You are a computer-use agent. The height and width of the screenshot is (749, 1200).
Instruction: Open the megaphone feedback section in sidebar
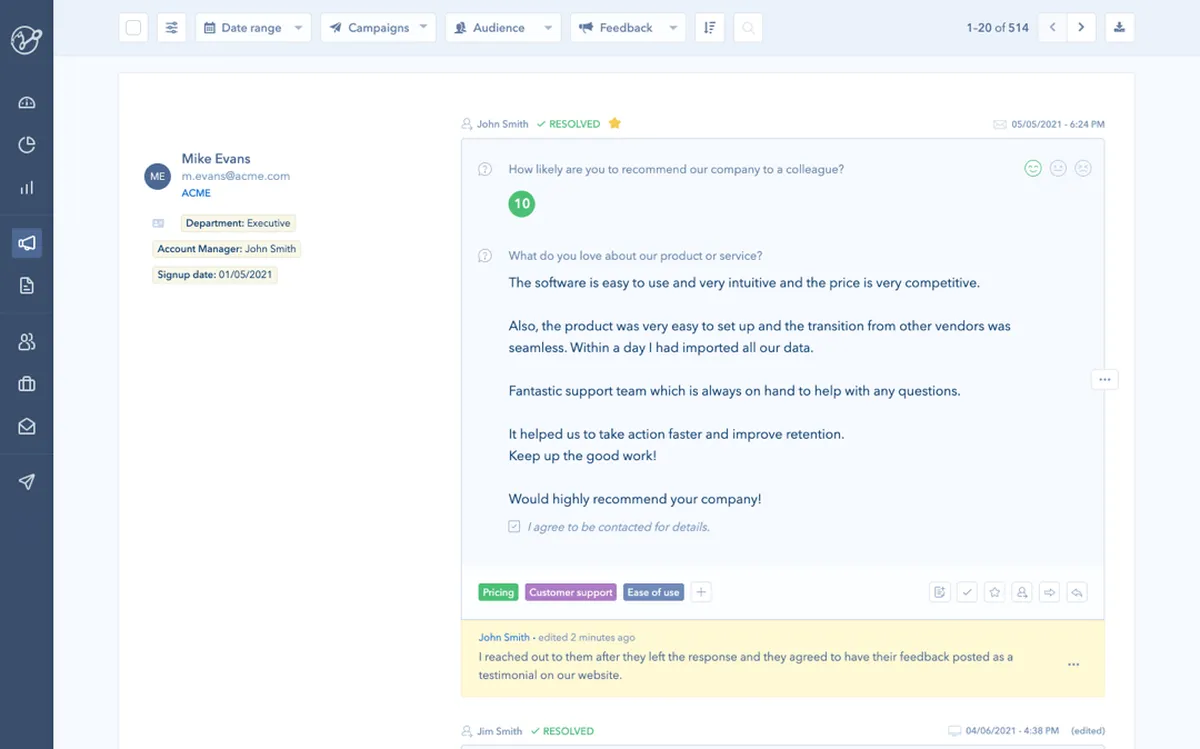click(x=27, y=243)
